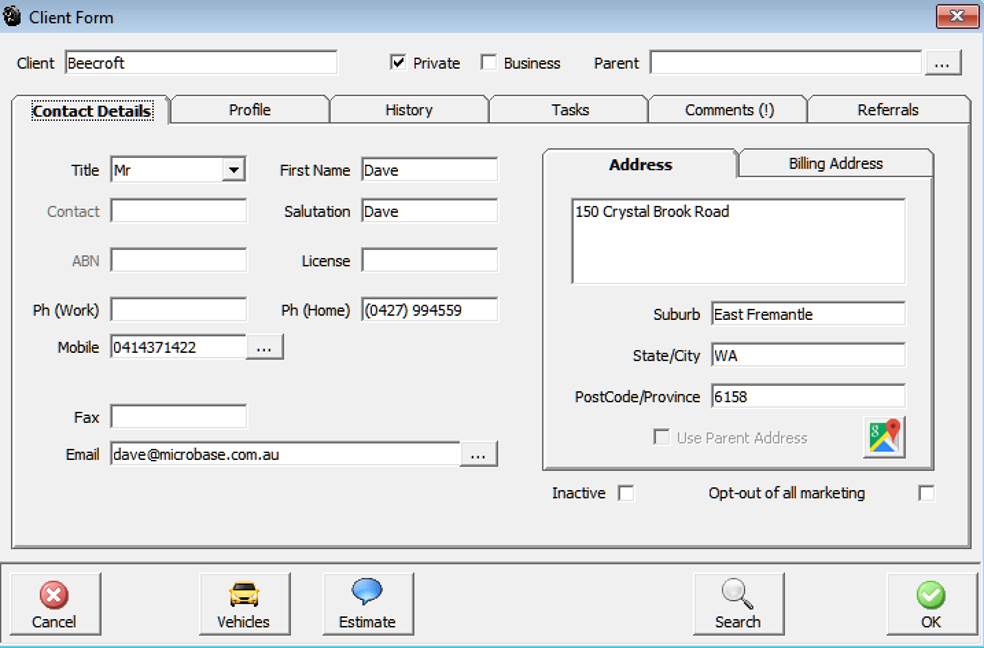
Task: Enable the Business checkbox
Action: point(489,63)
